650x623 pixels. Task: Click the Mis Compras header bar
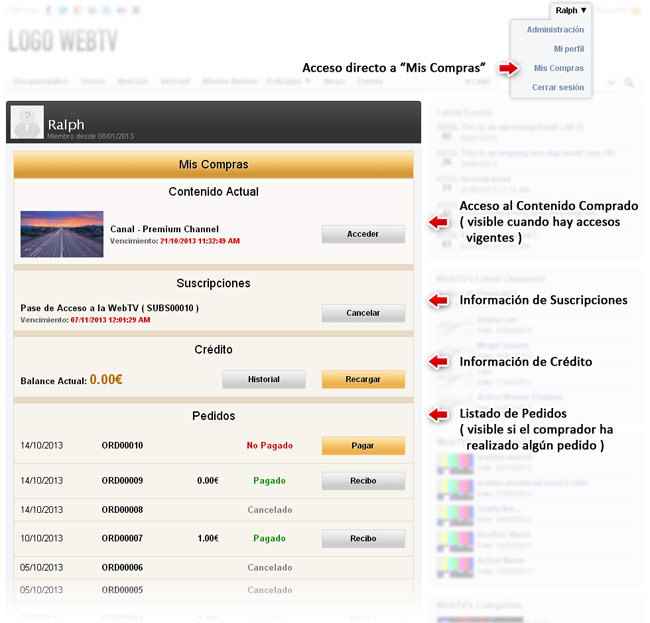[213, 165]
